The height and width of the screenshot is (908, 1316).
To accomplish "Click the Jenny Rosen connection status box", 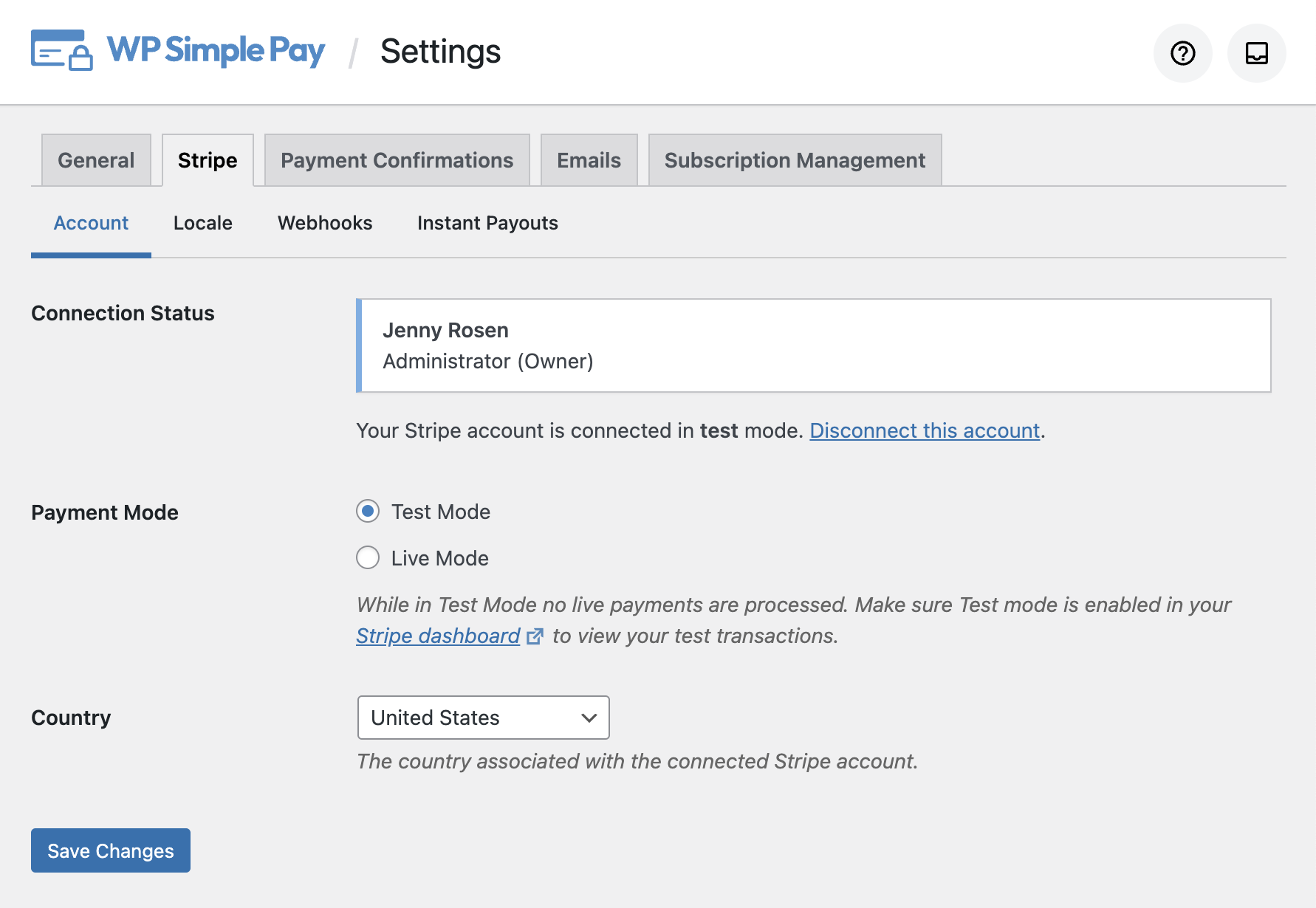I will (813, 345).
